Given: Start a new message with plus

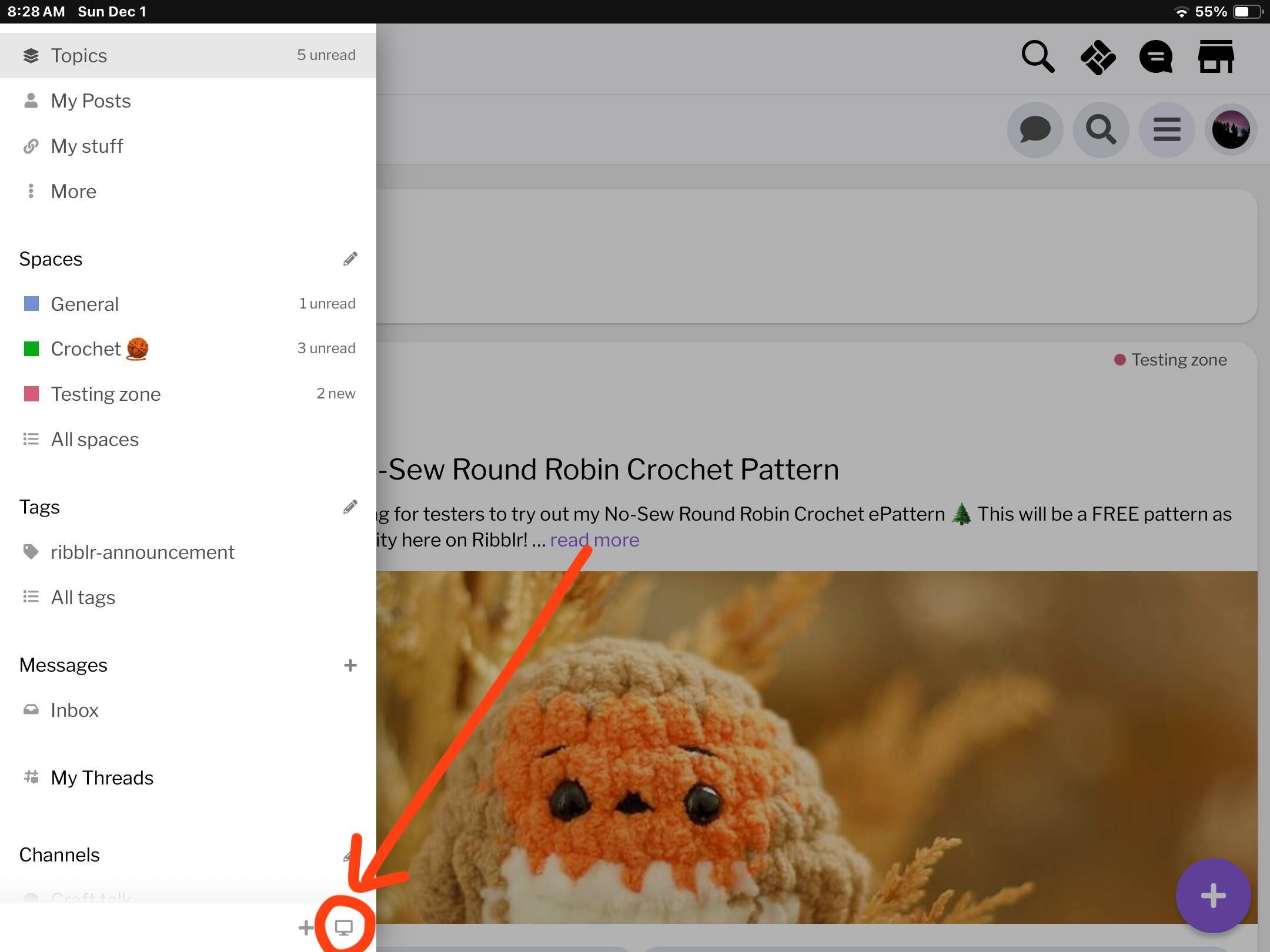Looking at the screenshot, I should click(x=350, y=665).
